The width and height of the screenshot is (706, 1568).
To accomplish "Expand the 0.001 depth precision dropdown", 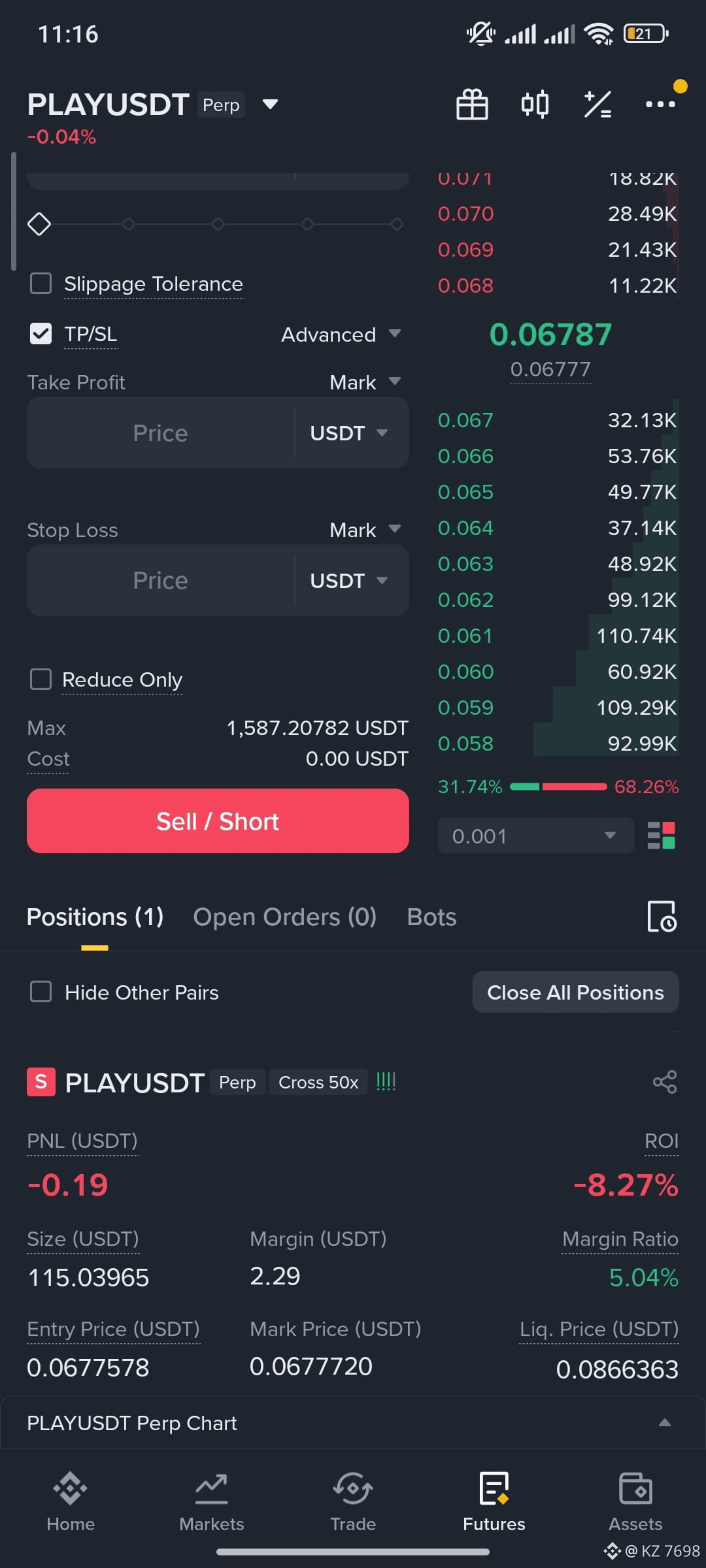I will (535, 836).
